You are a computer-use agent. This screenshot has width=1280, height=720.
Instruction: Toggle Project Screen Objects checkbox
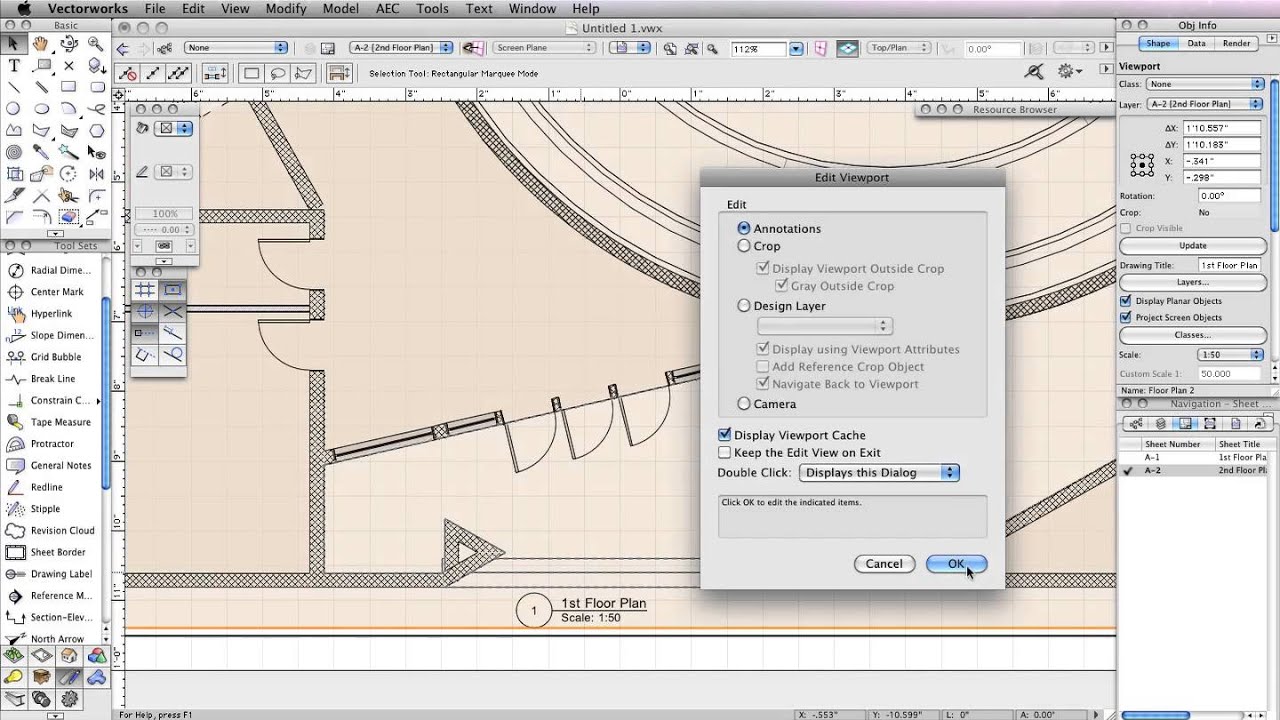(x=1126, y=318)
